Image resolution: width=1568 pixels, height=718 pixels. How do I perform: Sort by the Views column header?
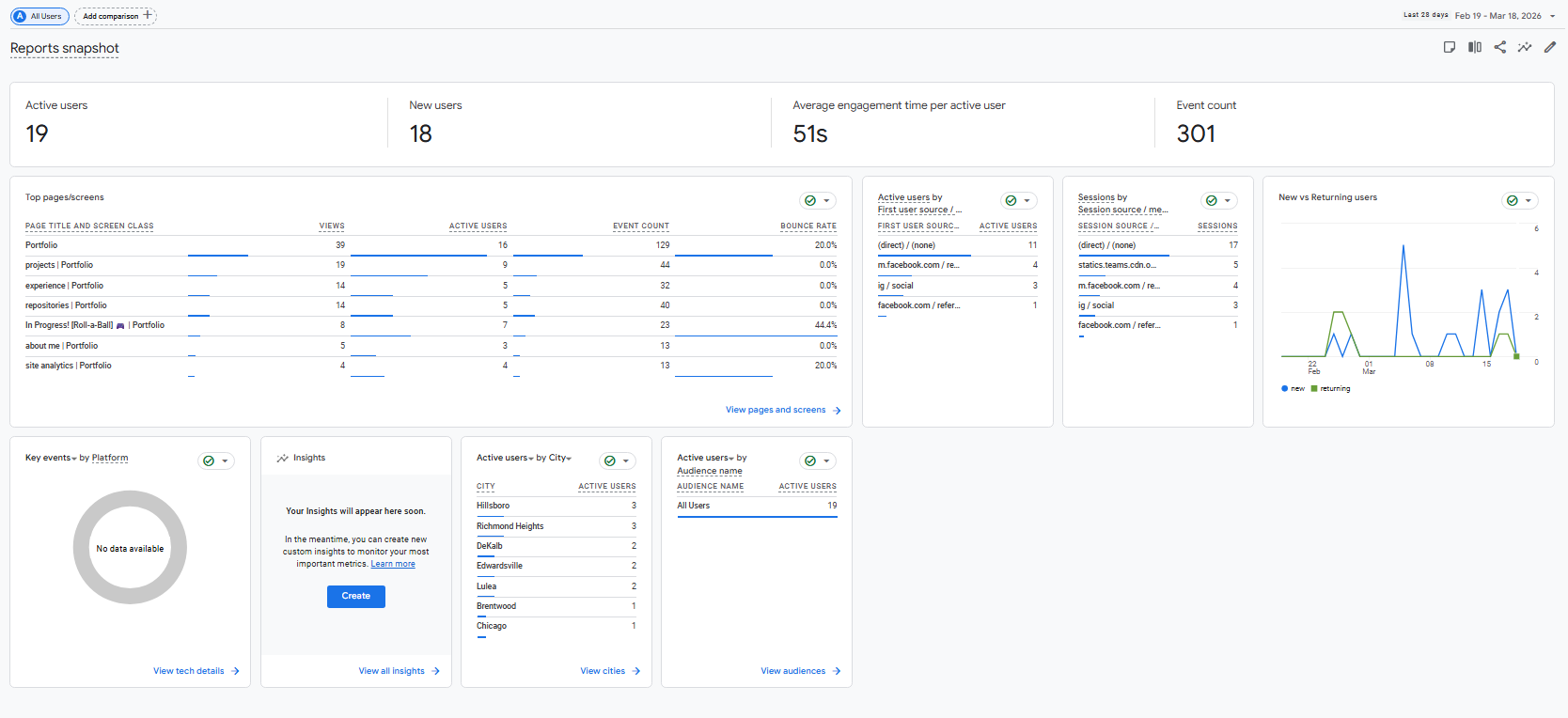[x=331, y=226]
